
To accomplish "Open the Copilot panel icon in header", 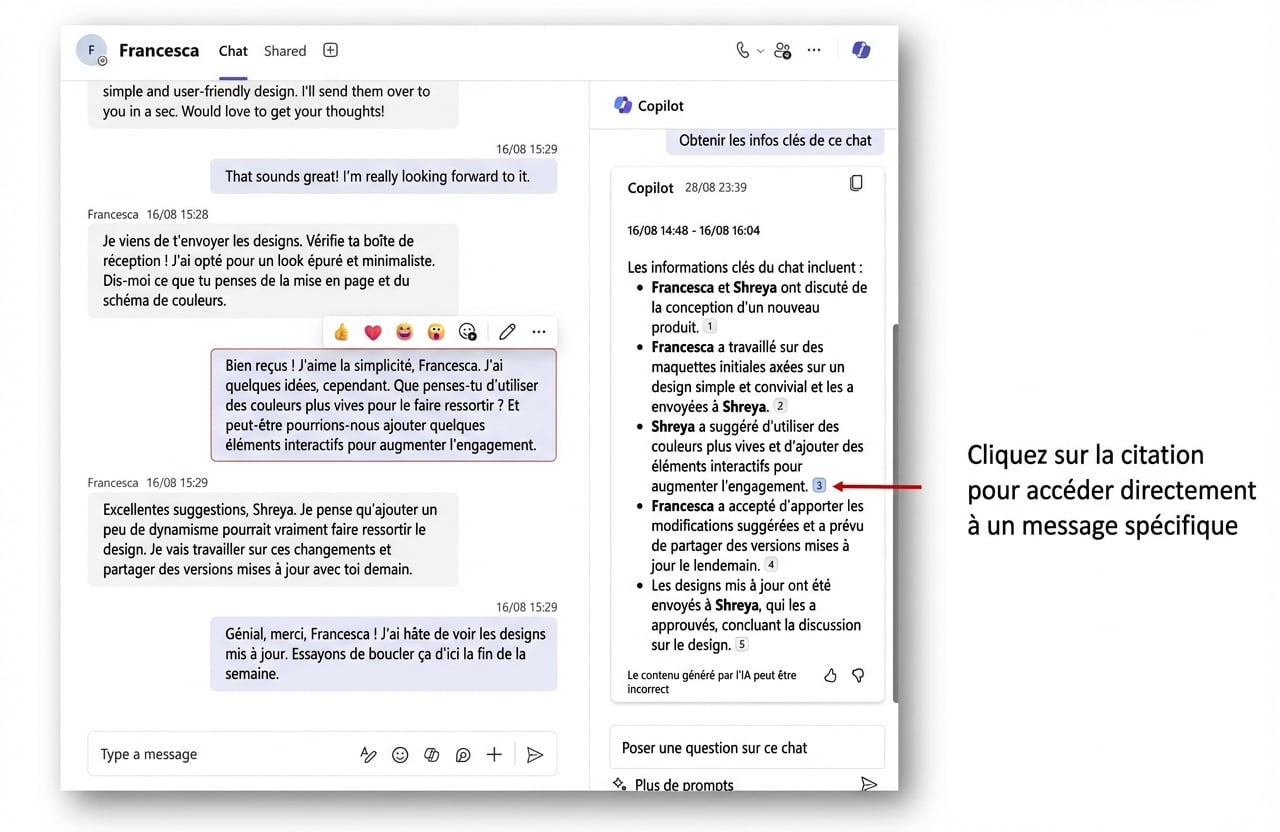I will (861, 49).
